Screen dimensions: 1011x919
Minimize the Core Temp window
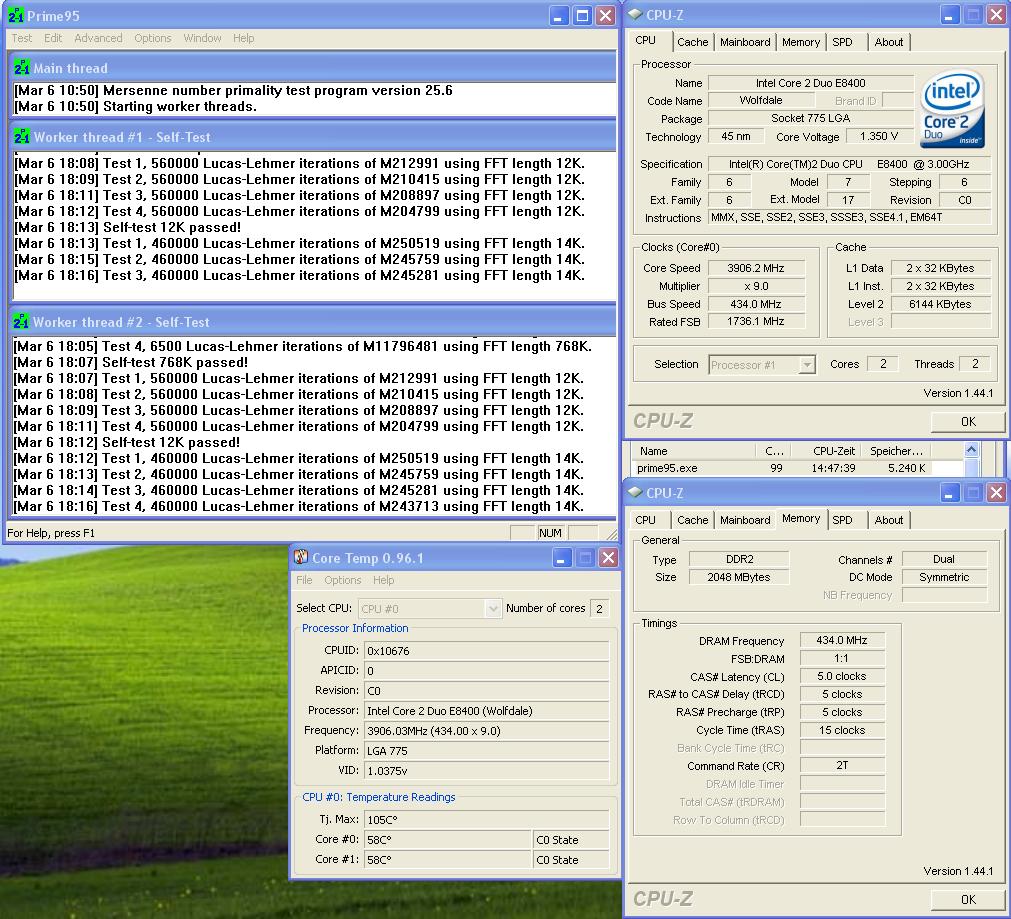coord(561,558)
